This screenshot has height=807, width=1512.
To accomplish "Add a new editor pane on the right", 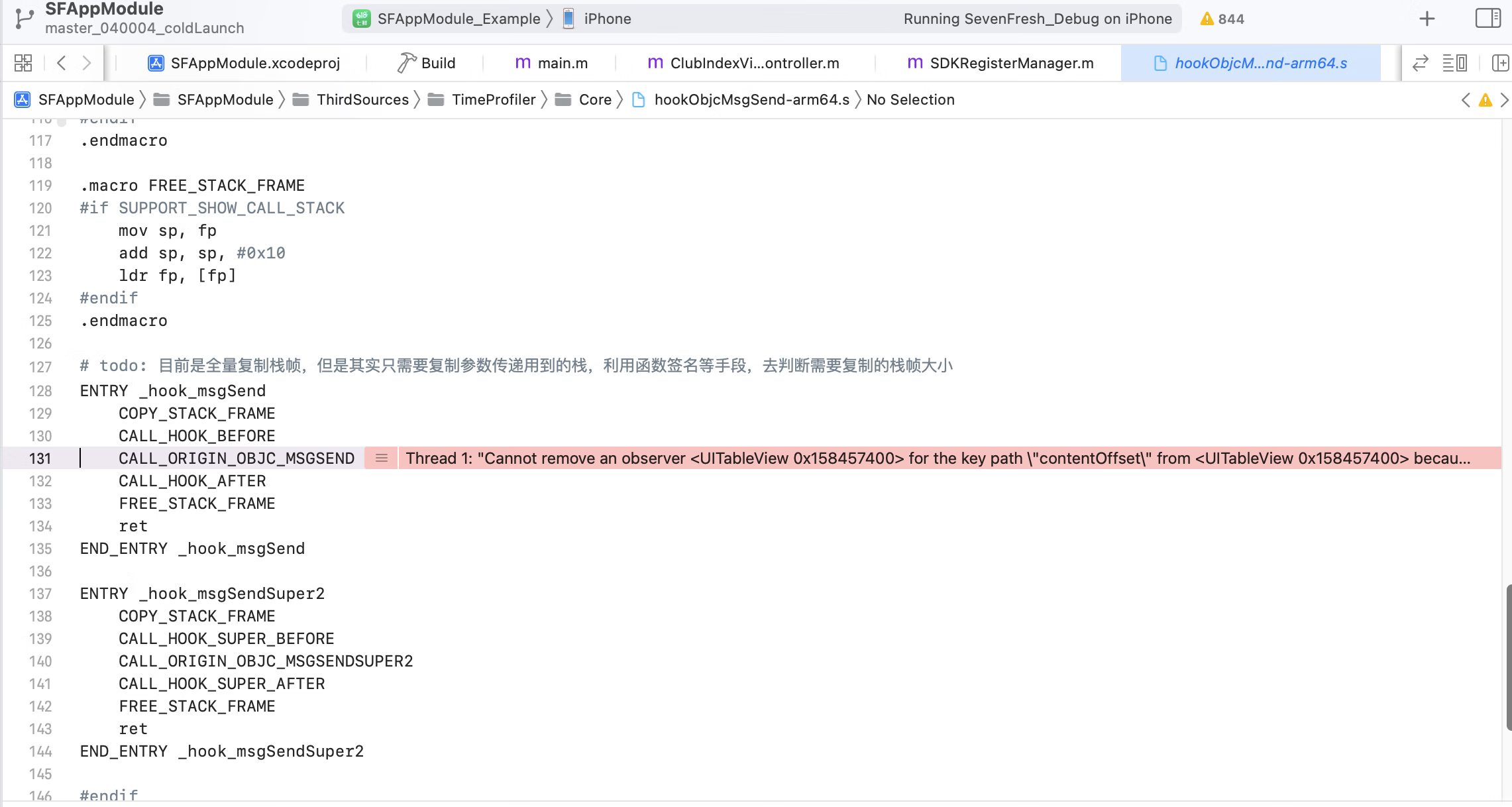I will 1500,63.
